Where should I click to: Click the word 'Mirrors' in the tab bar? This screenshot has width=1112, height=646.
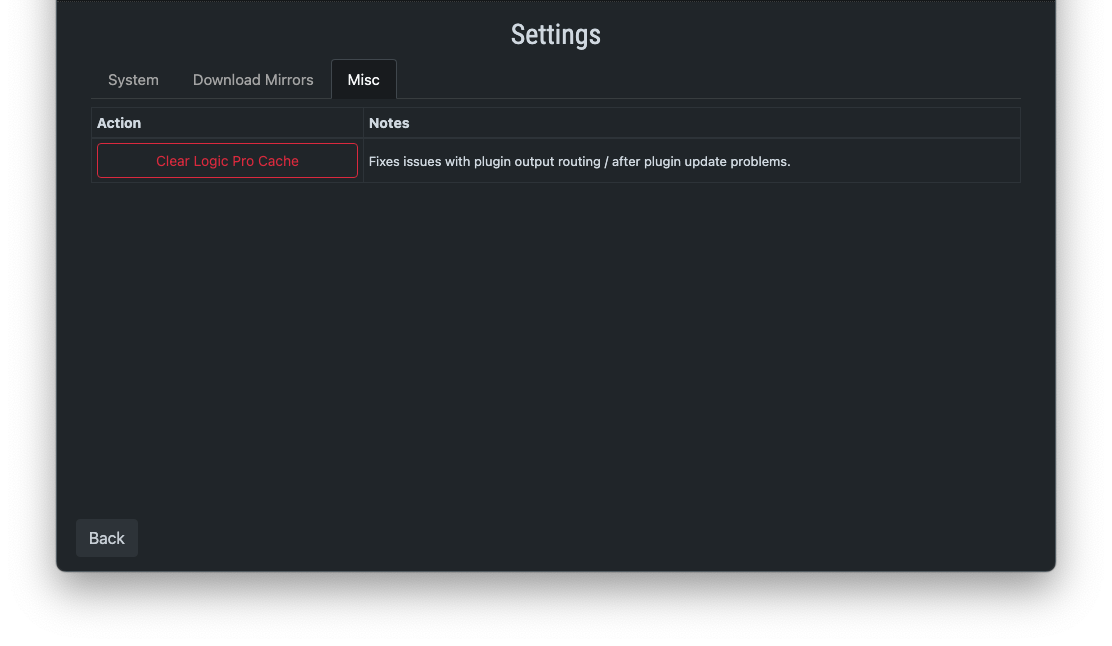[289, 79]
